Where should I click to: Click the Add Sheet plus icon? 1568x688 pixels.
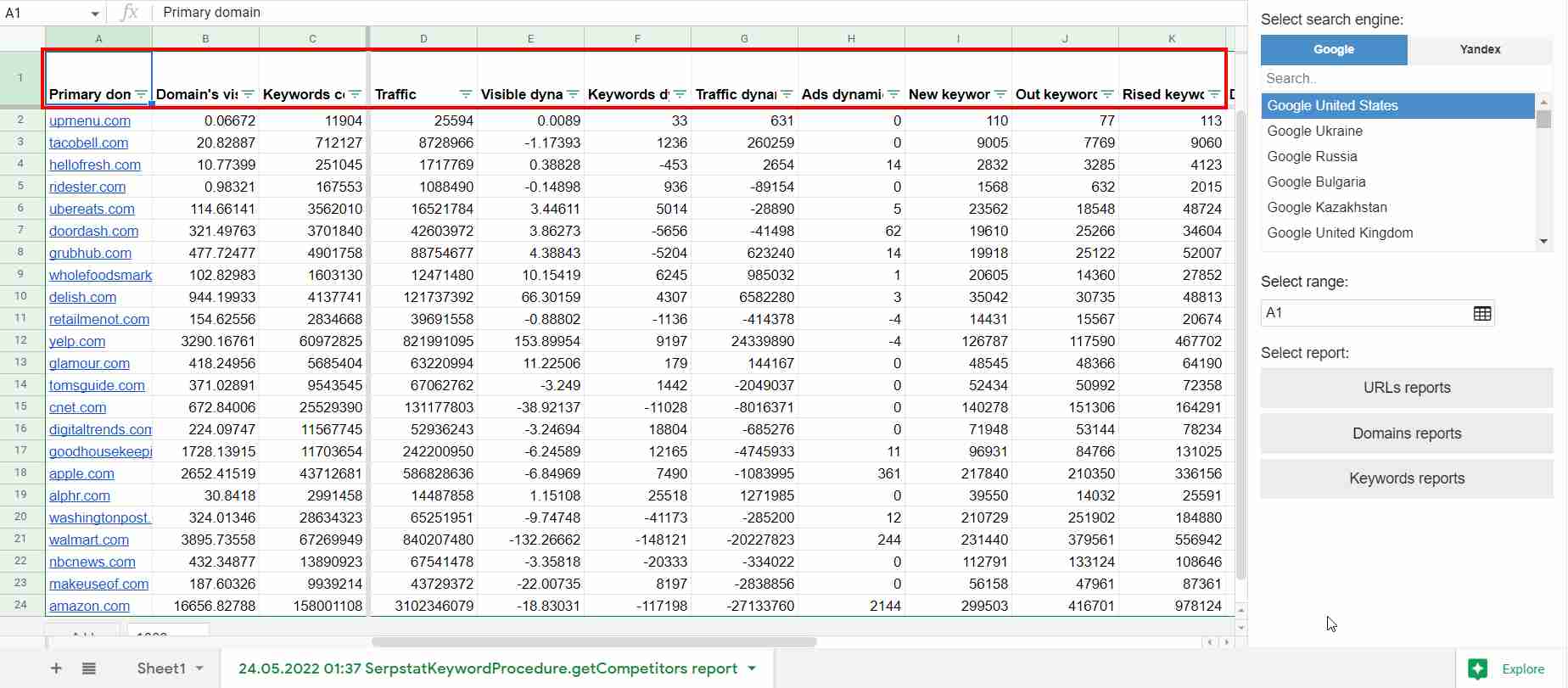pyautogui.click(x=56, y=668)
